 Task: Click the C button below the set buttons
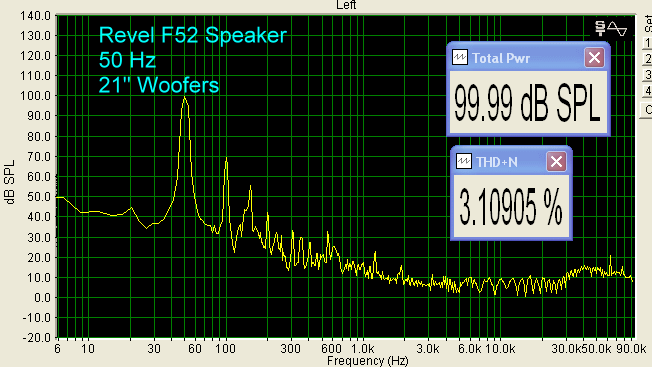(x=647, y=110)
